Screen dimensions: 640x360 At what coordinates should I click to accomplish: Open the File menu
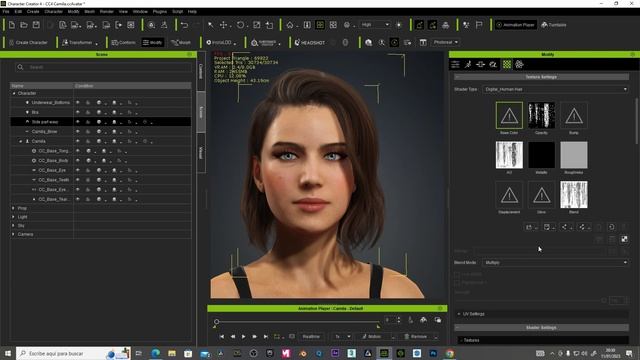(6, 11)
